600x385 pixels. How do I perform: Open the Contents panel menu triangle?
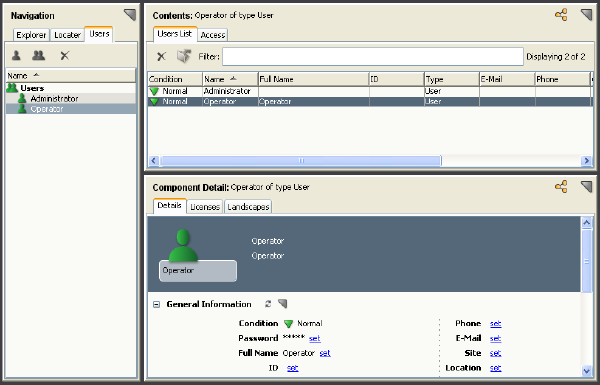586,15
